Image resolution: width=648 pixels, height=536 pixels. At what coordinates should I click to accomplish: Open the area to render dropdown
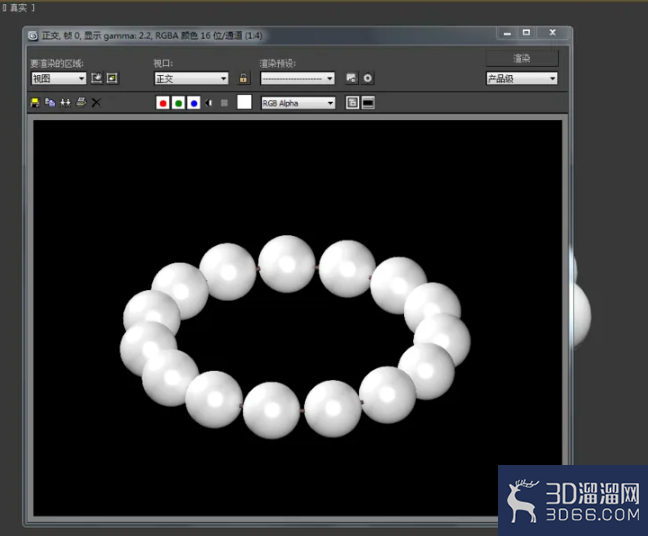(58, 78)
